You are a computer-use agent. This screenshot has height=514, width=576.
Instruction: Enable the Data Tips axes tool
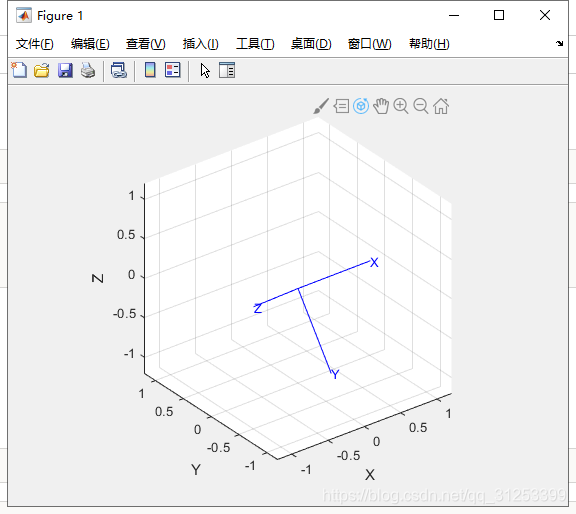(x=342, y=106)
